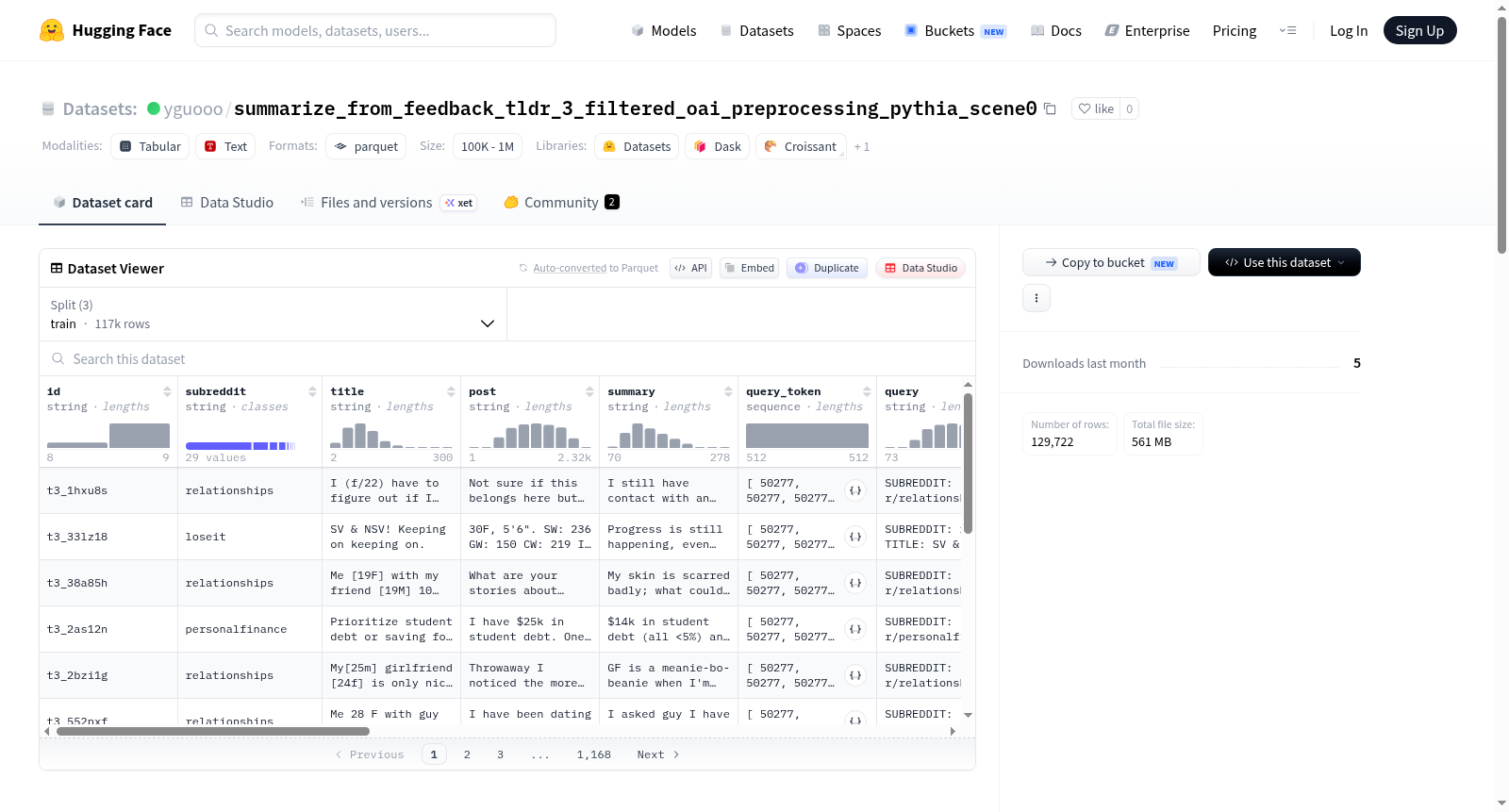Image resolution: width=1509 pixels, height=812 pixels.
Task: Click the Copy to bucket button
Action: coord(1111,262)
